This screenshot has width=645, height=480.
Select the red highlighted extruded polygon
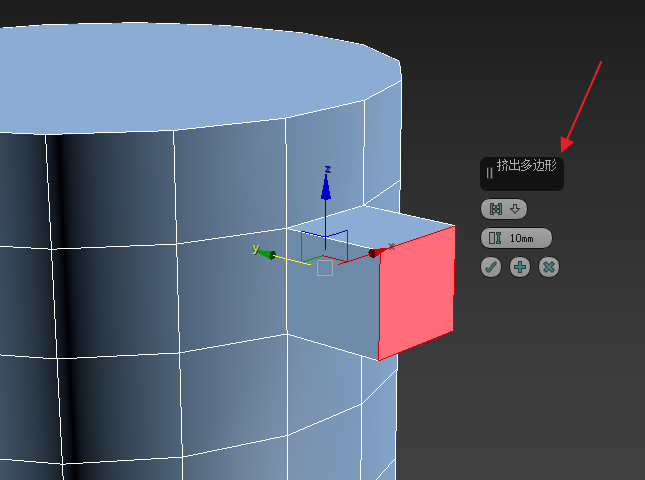tap(416, 292)
